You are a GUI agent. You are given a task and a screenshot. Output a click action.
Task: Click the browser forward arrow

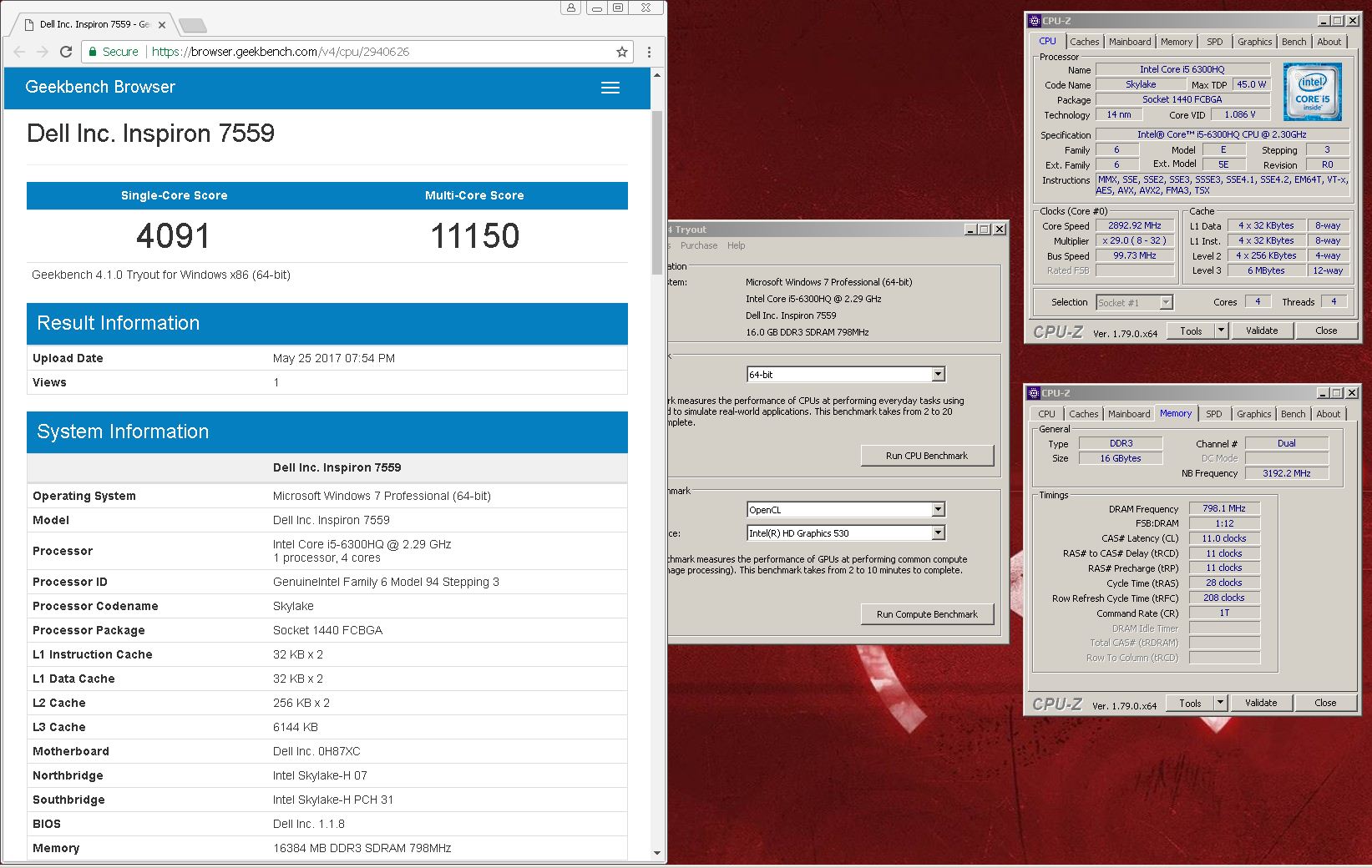(x=43, y=52)
